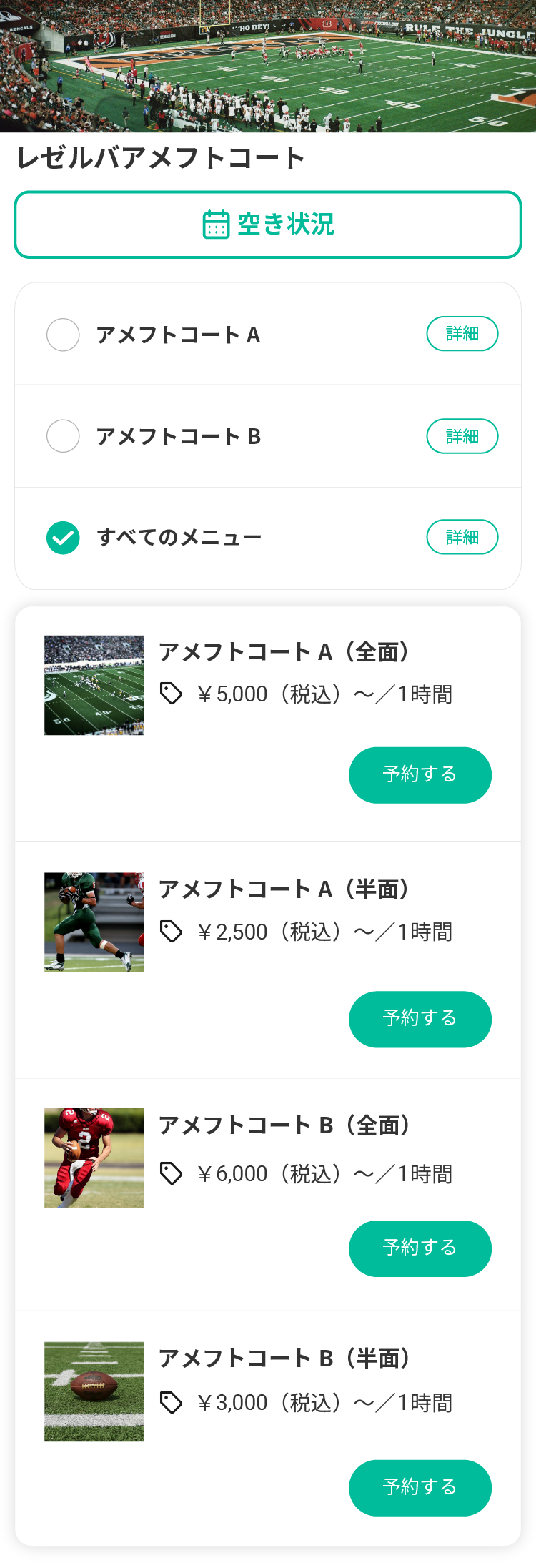
Task: Reserve アメフトコート A（半面） with 予約する
Action: 420,1020
